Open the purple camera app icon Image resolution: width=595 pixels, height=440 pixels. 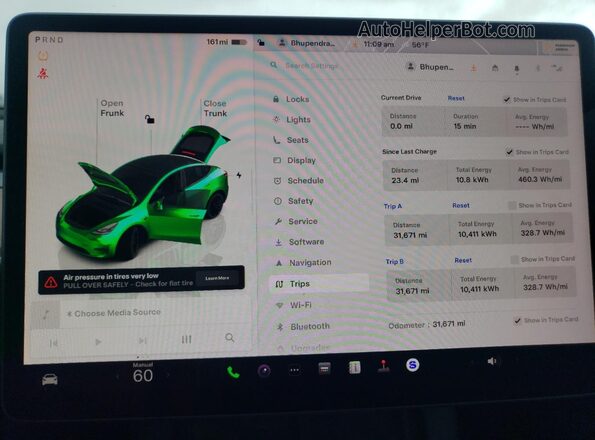coord(264,371)
